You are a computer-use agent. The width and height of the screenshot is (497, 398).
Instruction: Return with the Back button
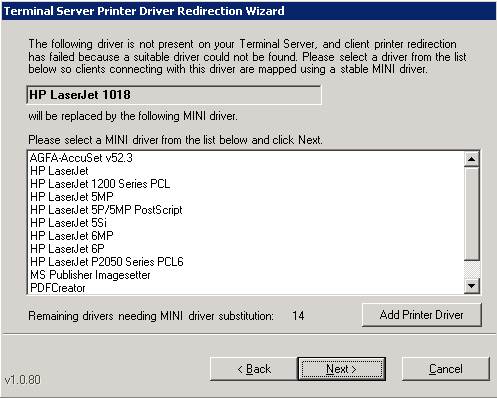point(254,369)
